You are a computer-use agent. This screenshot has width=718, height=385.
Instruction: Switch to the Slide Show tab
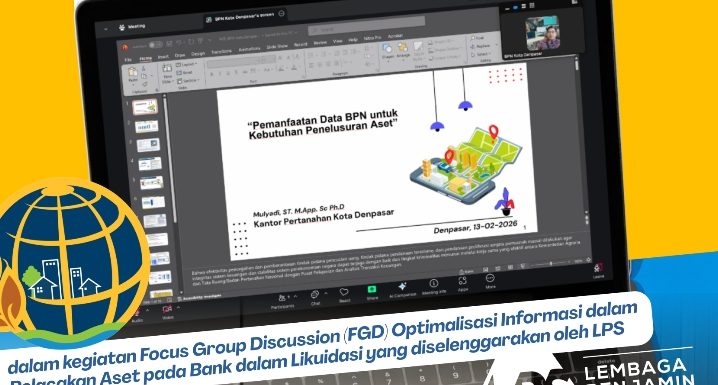click(277, 46)
